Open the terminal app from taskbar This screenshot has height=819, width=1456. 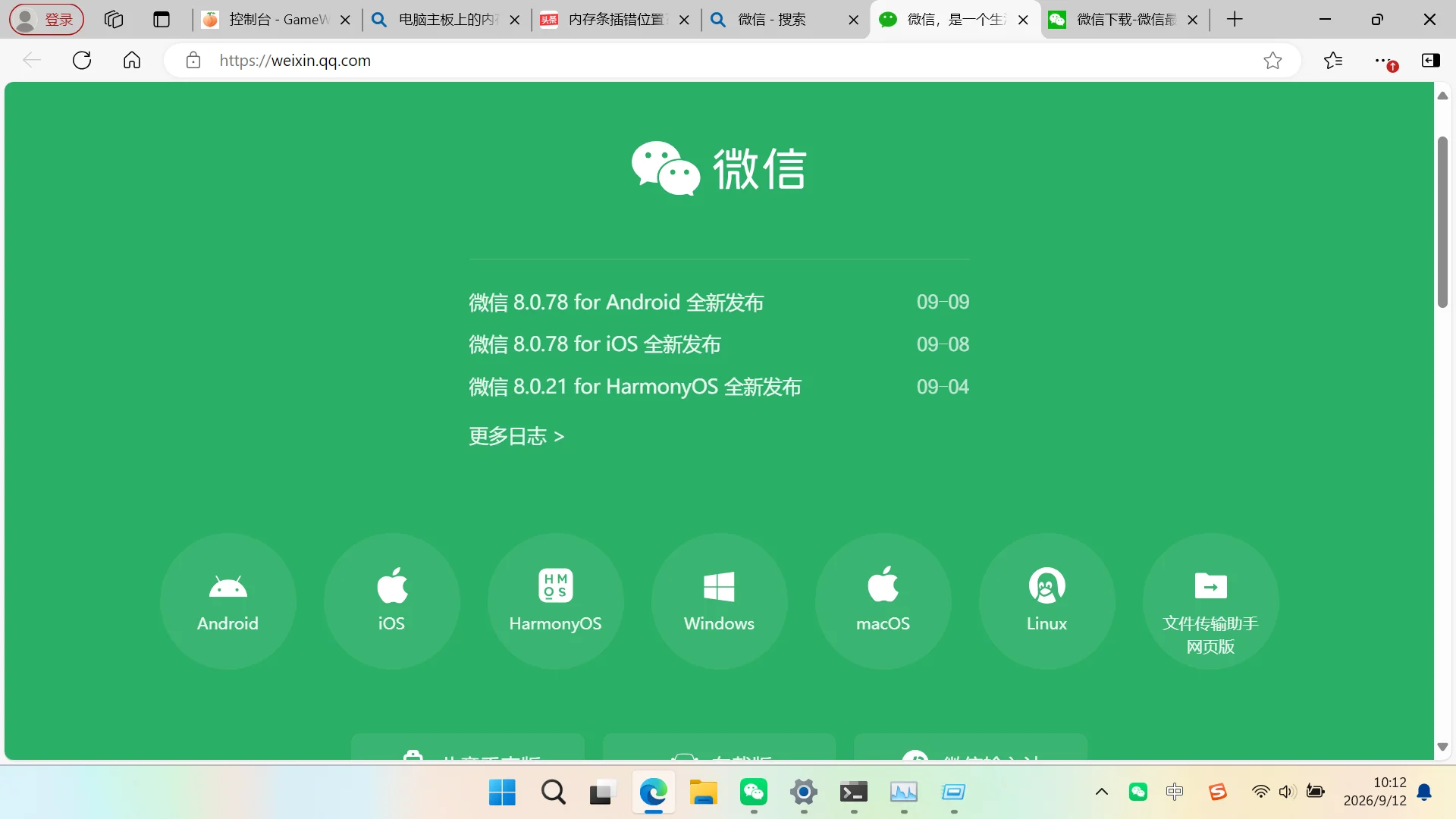click(x=854, y=792)
